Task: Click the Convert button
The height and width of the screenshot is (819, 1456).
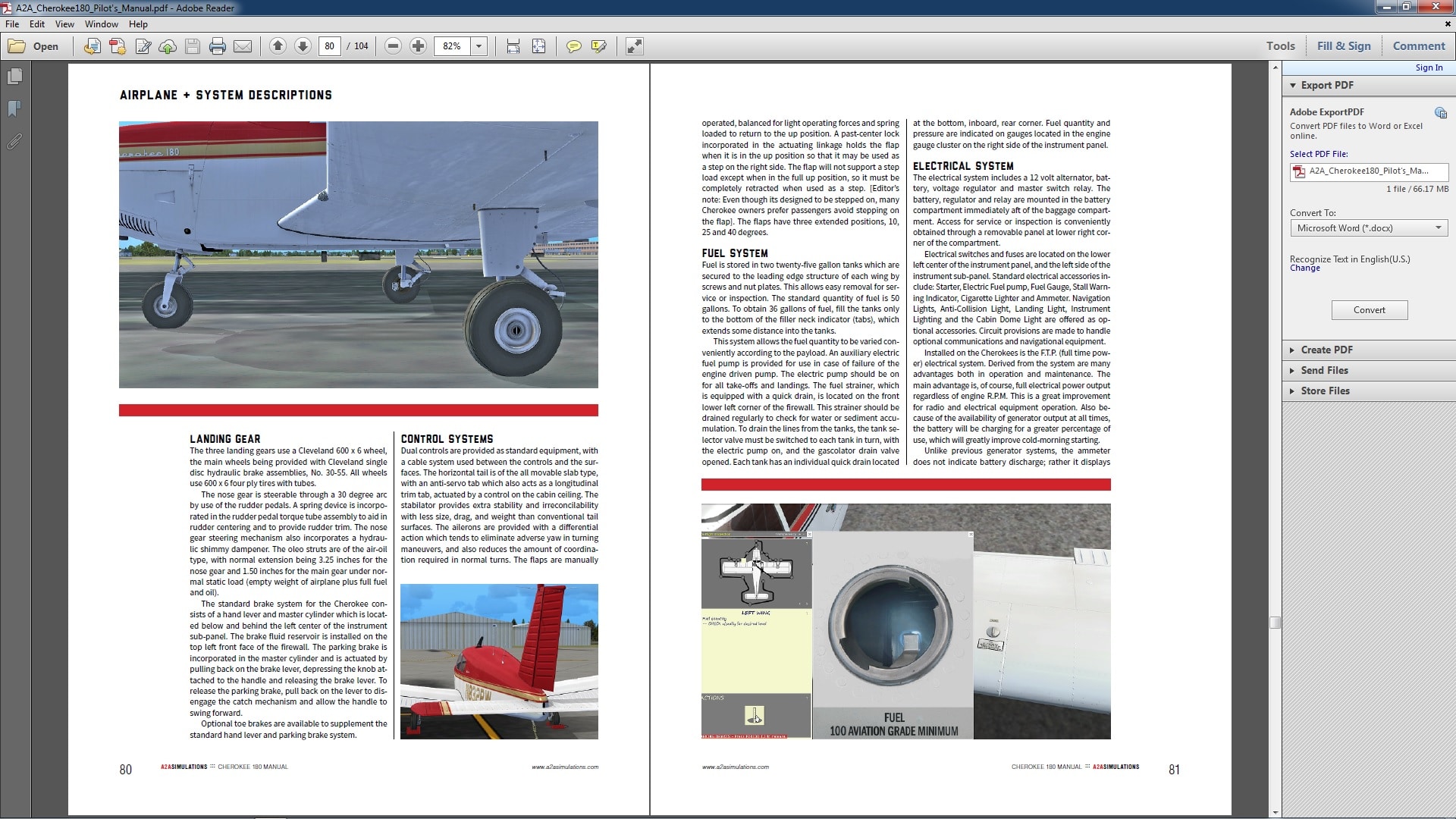Action: [x=1369, y=310]
